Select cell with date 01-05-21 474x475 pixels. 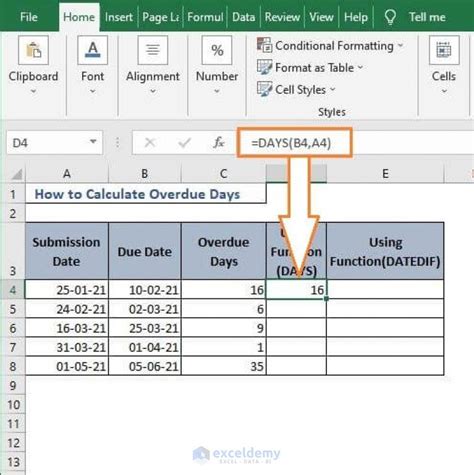tap(67, 366)
